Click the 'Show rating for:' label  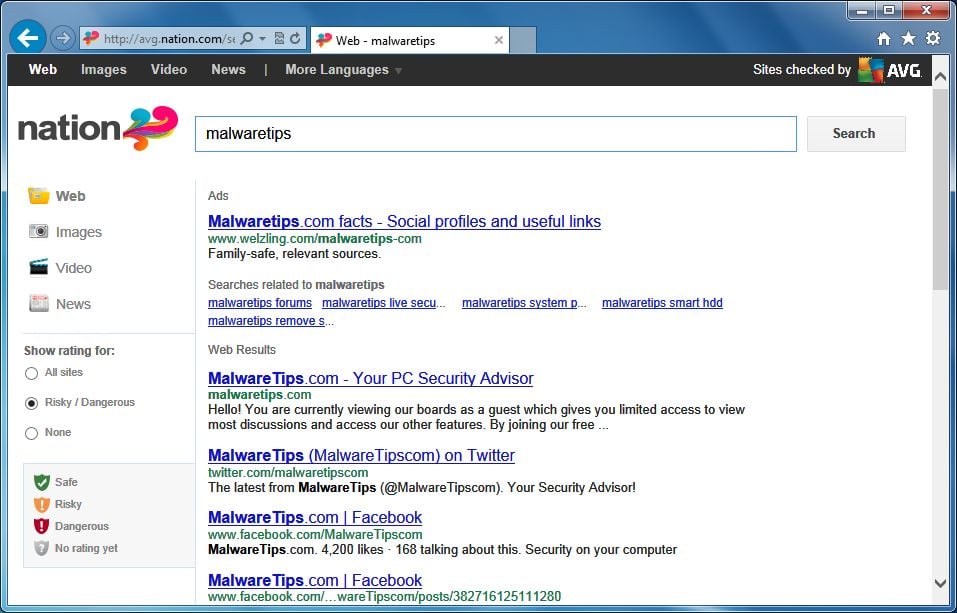pos(69,351)
